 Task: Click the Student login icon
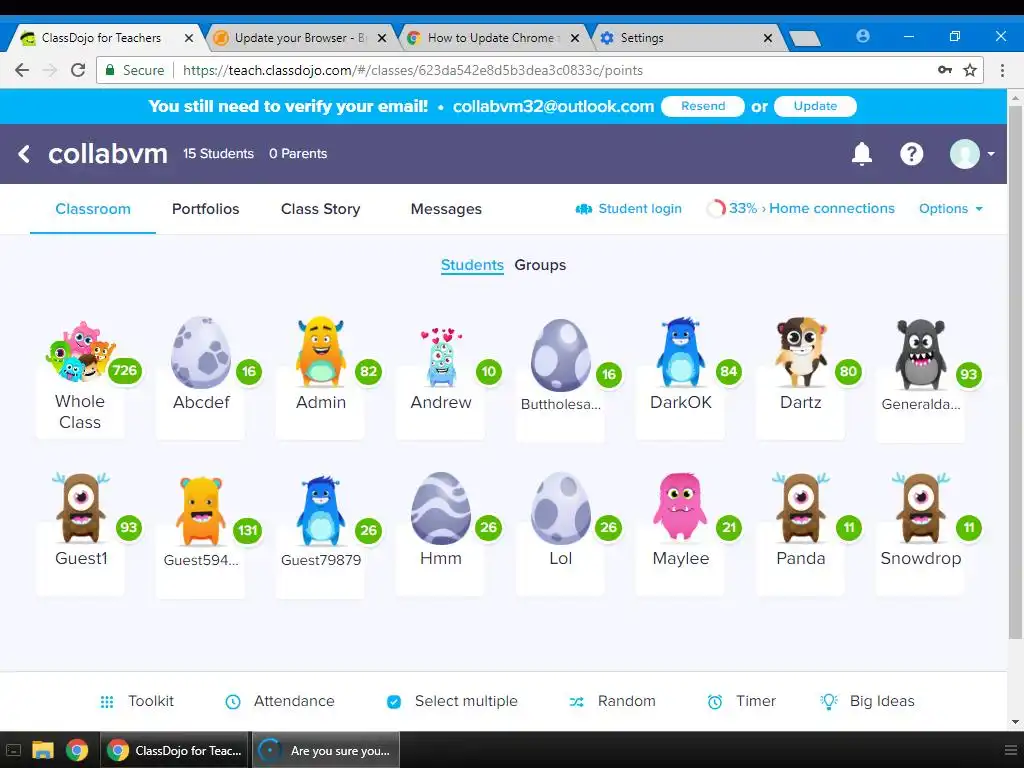pyautogui.click(x=583, y=209)
